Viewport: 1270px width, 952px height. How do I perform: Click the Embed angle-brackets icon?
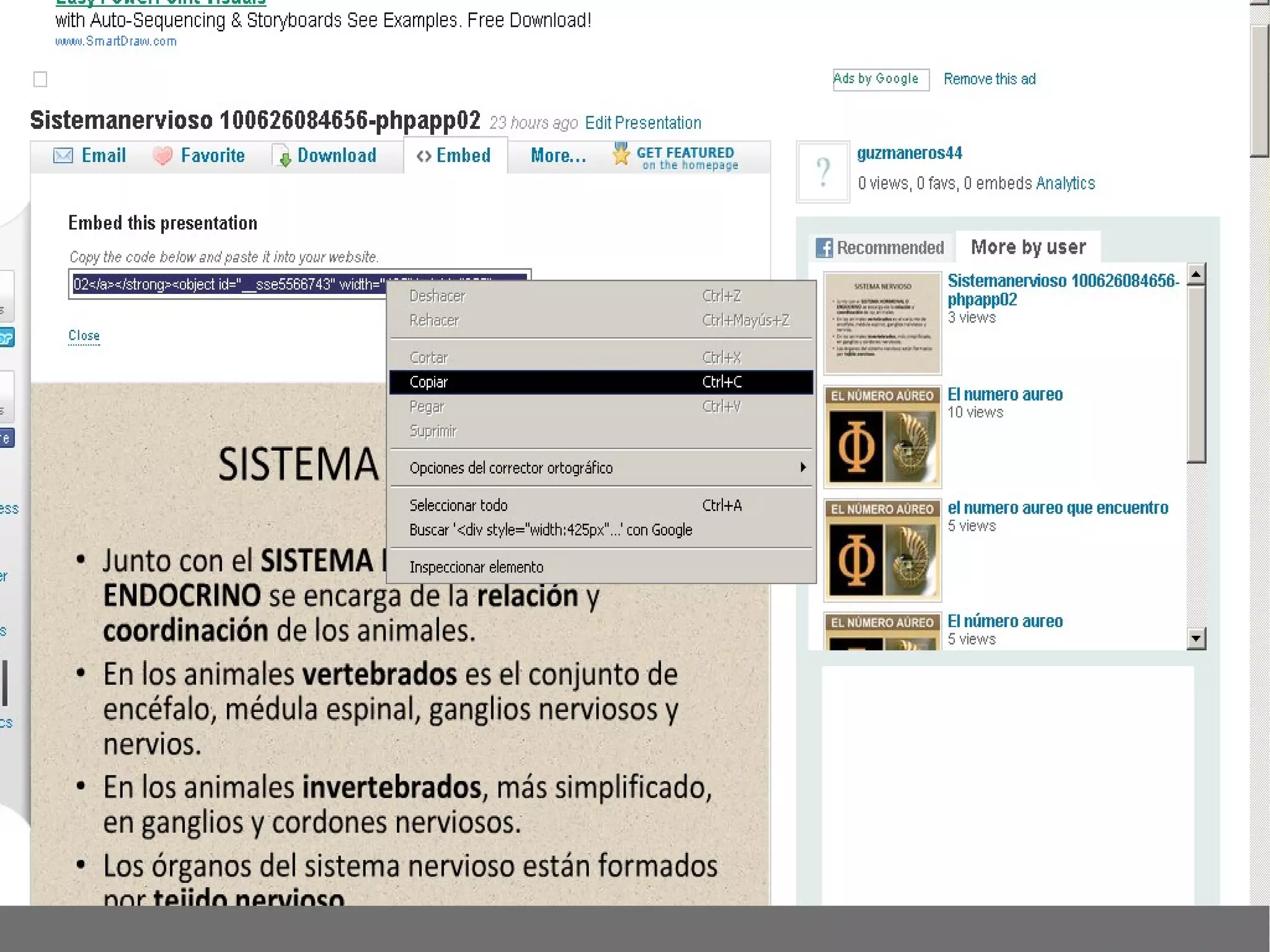424,156
